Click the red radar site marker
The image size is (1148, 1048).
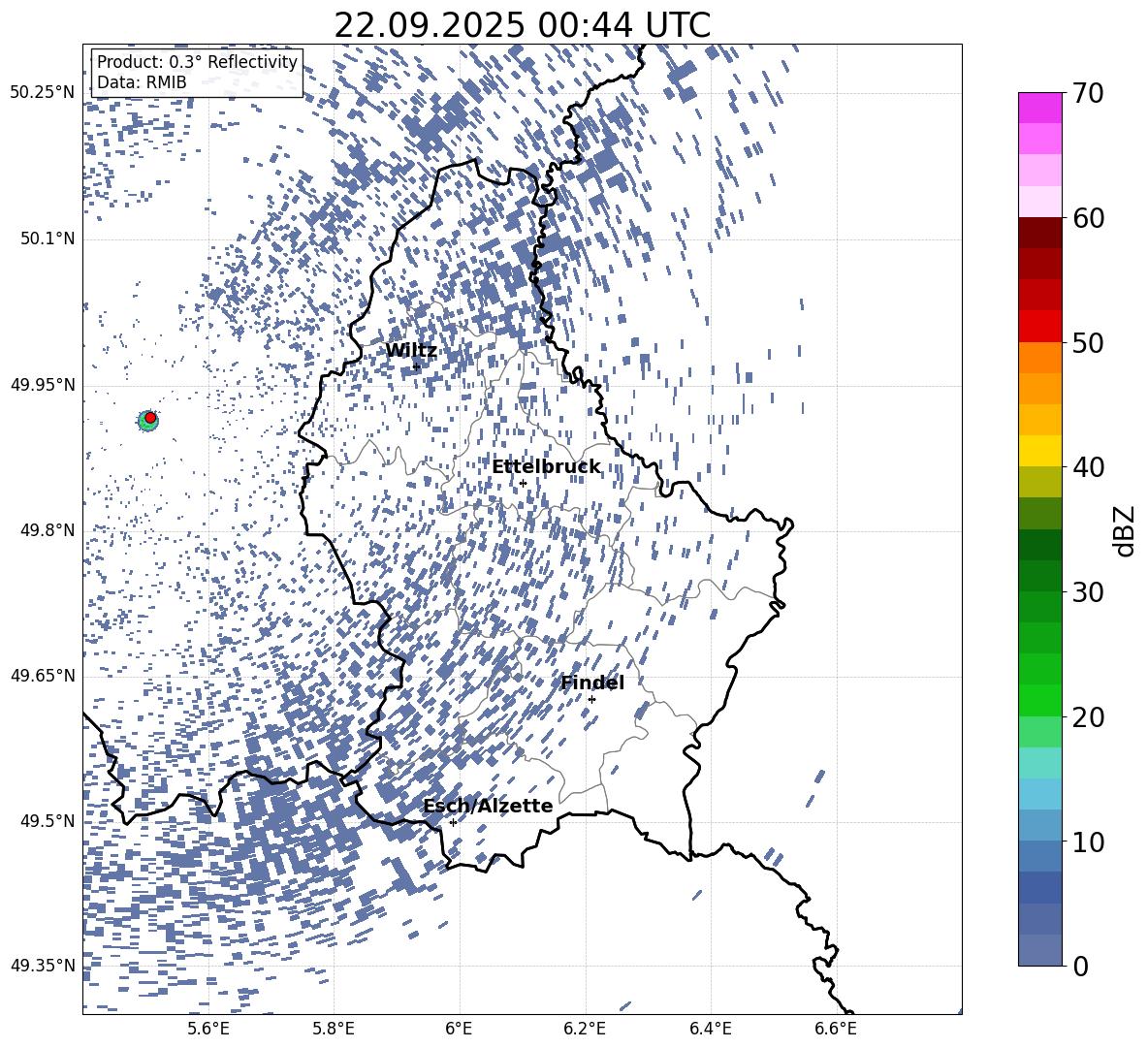pos(150,418)
